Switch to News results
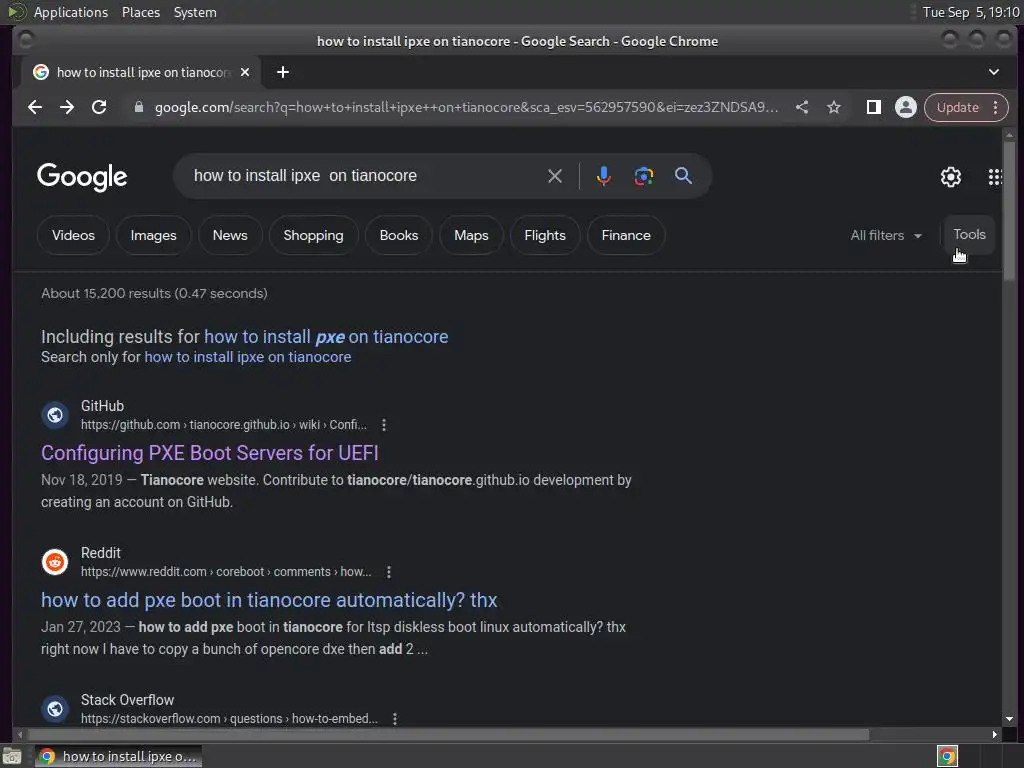1024x768 pixels. coord(230,235)
